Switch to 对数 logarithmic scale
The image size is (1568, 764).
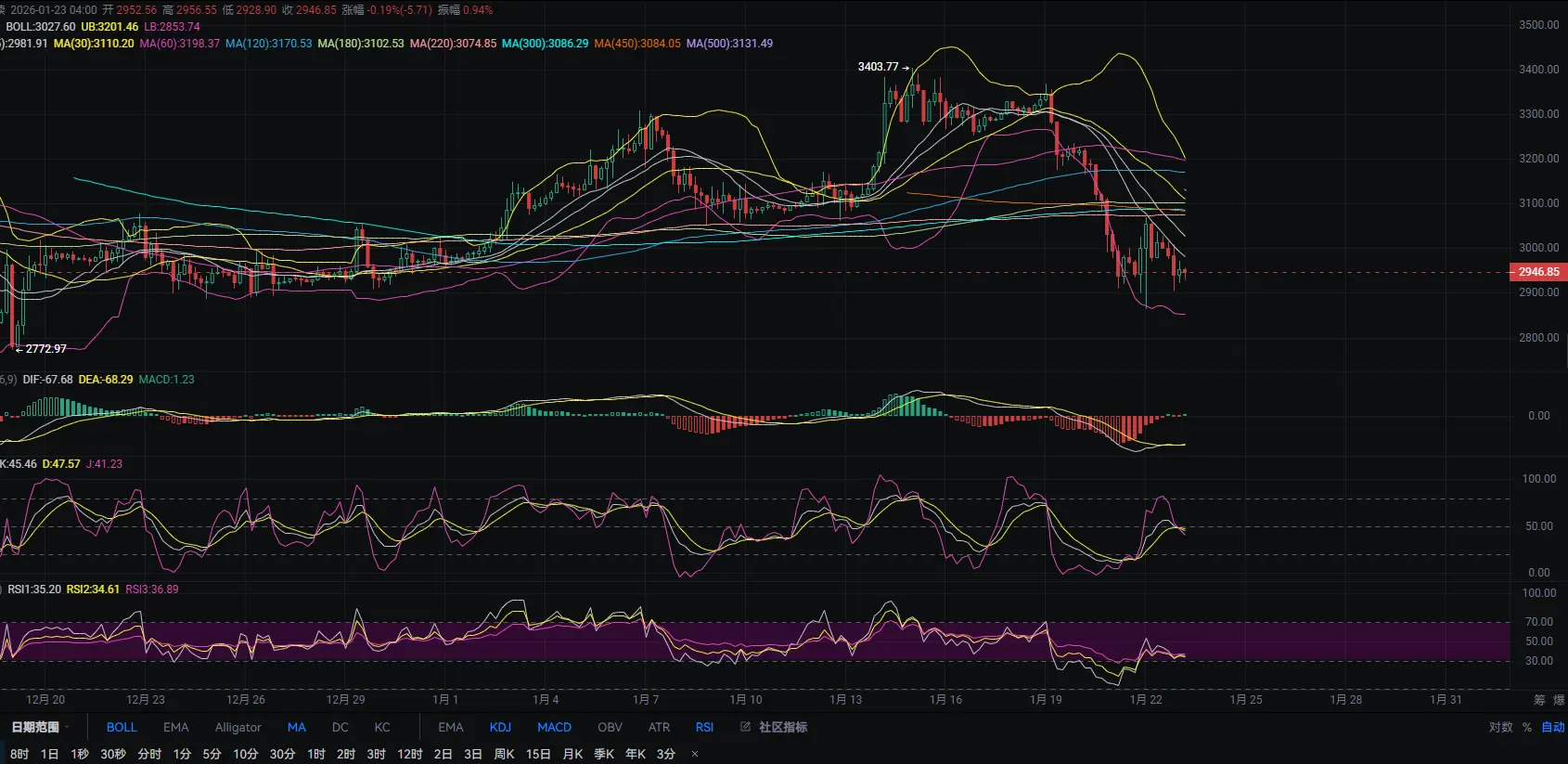pos(1500,727)
